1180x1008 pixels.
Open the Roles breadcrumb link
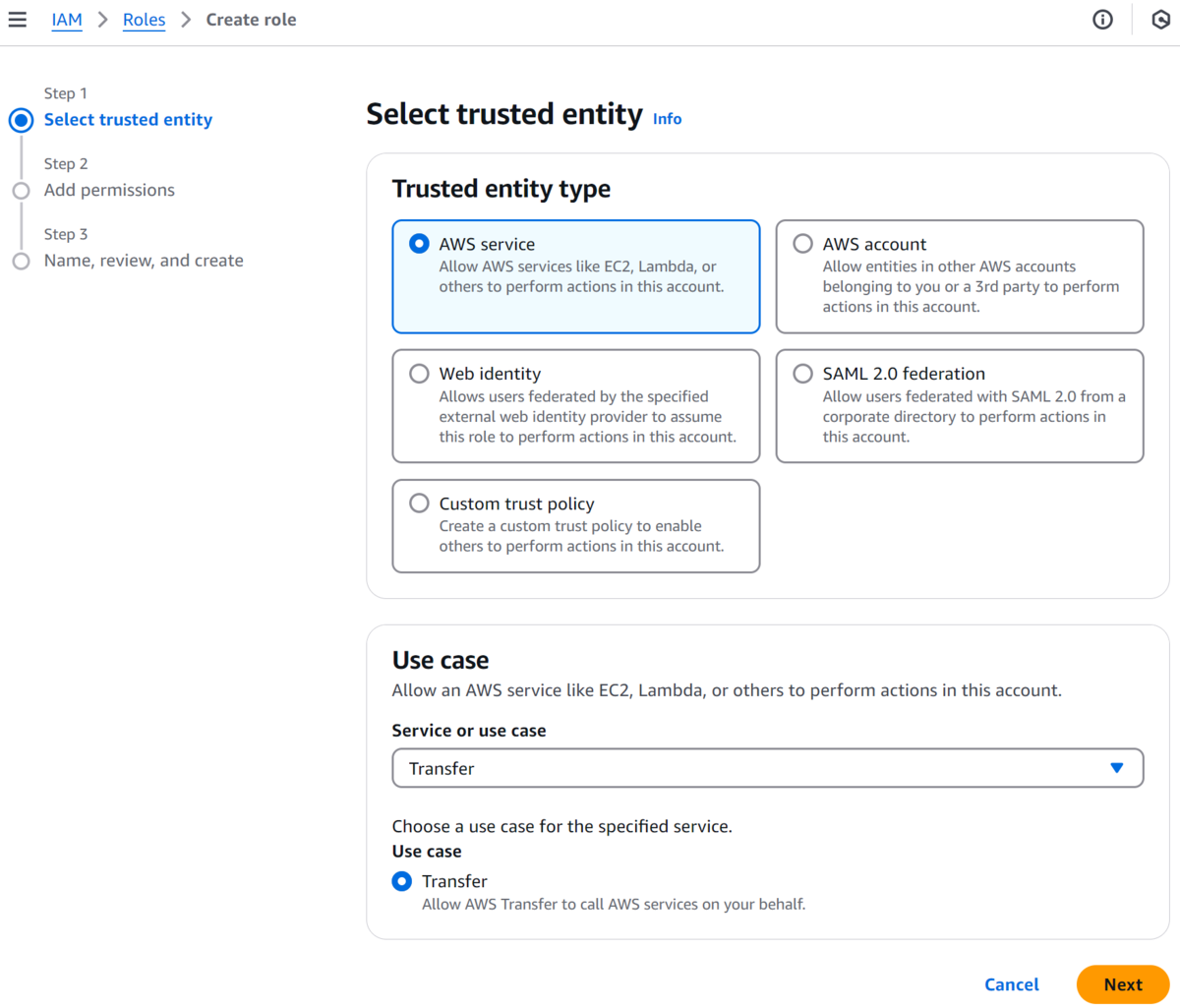click(x=144, y=20)
